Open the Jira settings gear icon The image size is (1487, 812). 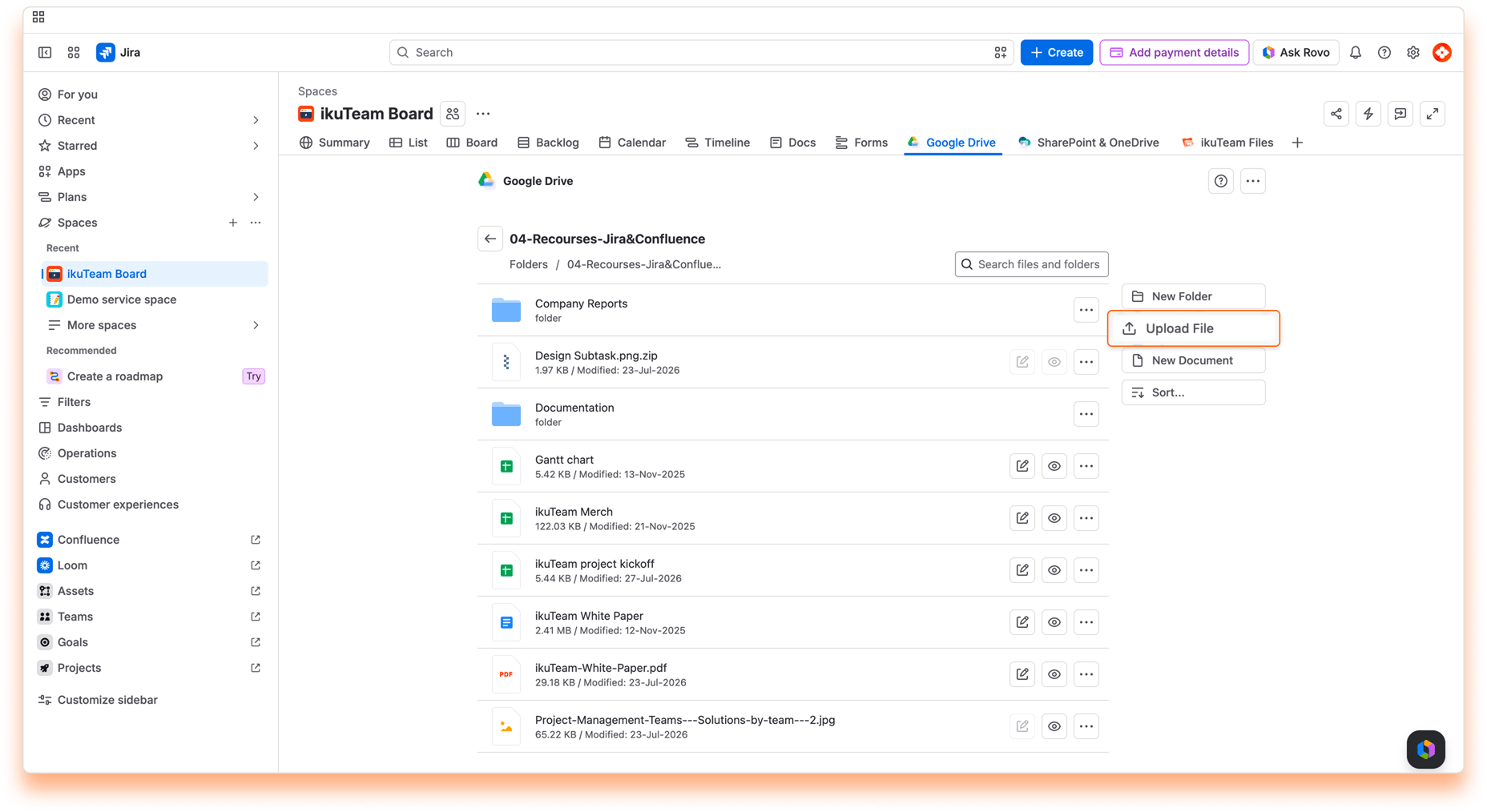point(1413,52)
